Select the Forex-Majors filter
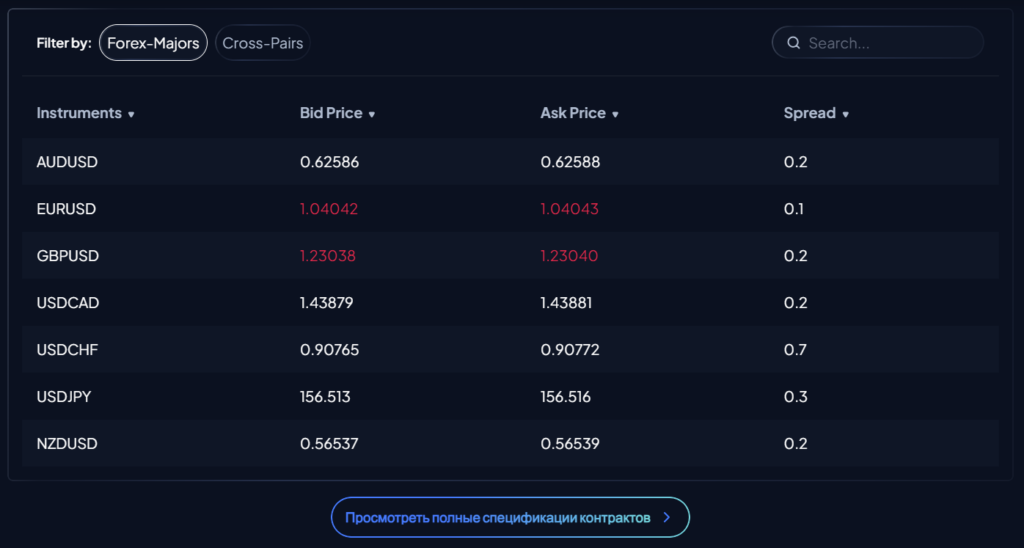The height and width of the screenshot is (548, 1024). pyautogui.click(x=153, y=43)
